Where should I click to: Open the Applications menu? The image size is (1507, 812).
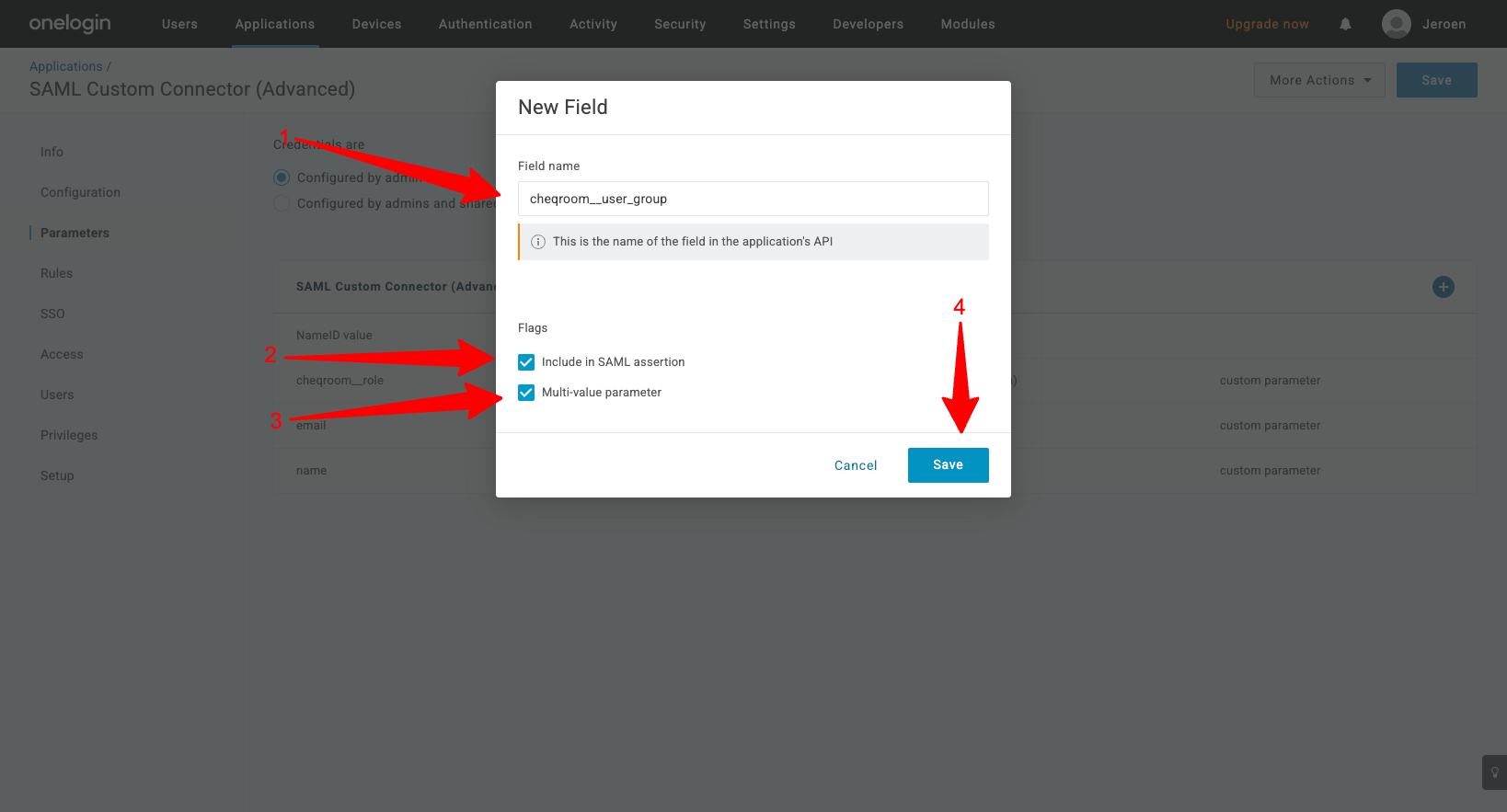274,24
